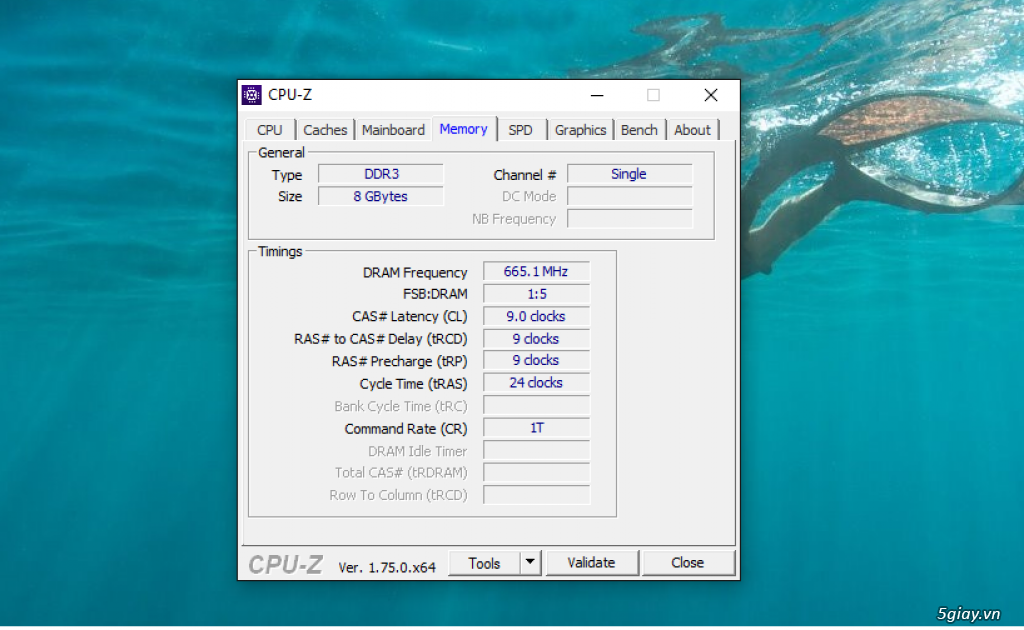Open the Mainboard tab
The height and width of the screenshot is (630, 1024).
pyautogui.click(x=393, y=130)
